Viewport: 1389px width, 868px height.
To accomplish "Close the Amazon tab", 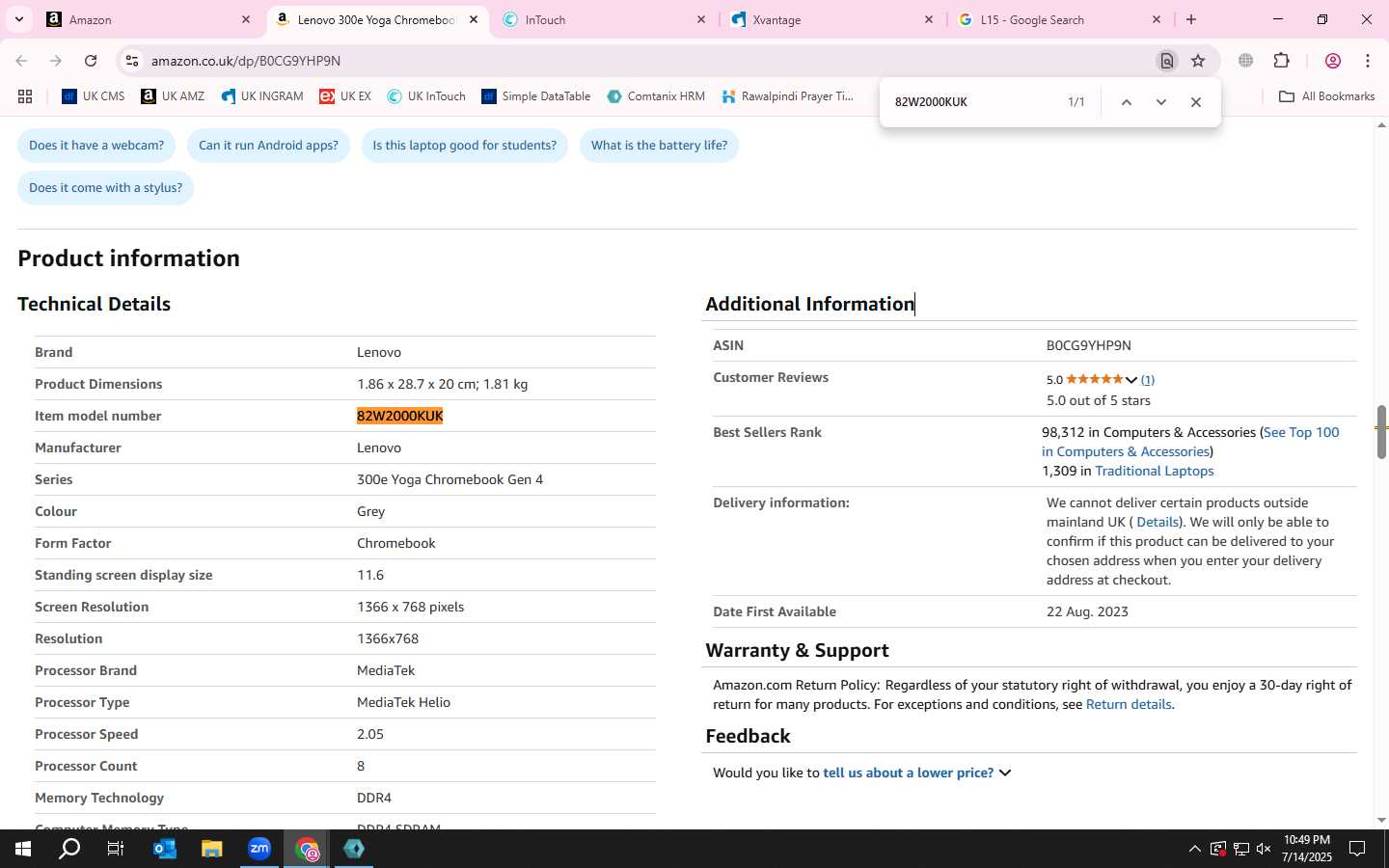I will pyautogui.click(x=246, y=19).
